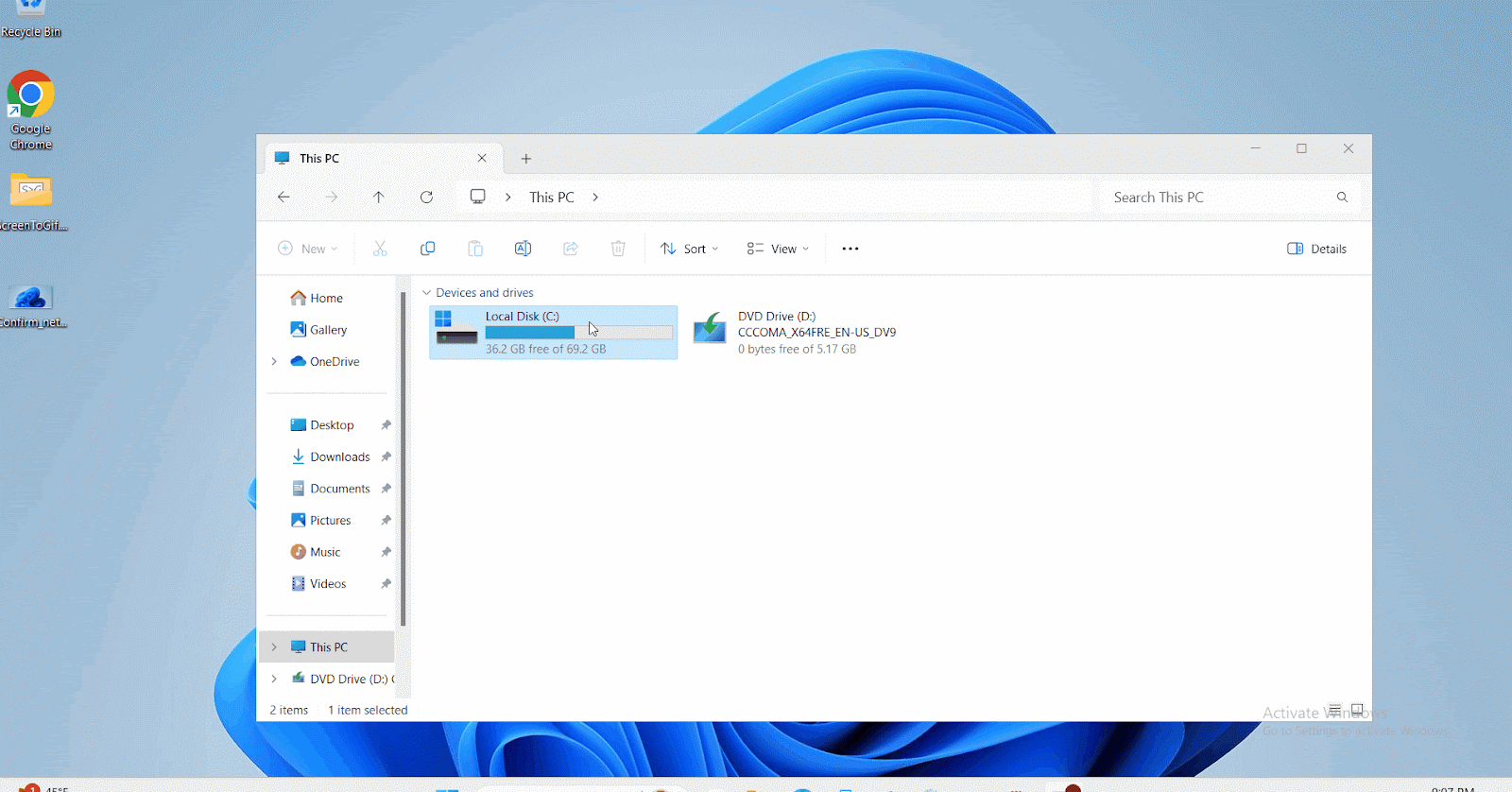Expand This PC node in sidebar
The image size is (1512, 792).
click(274, 646)
